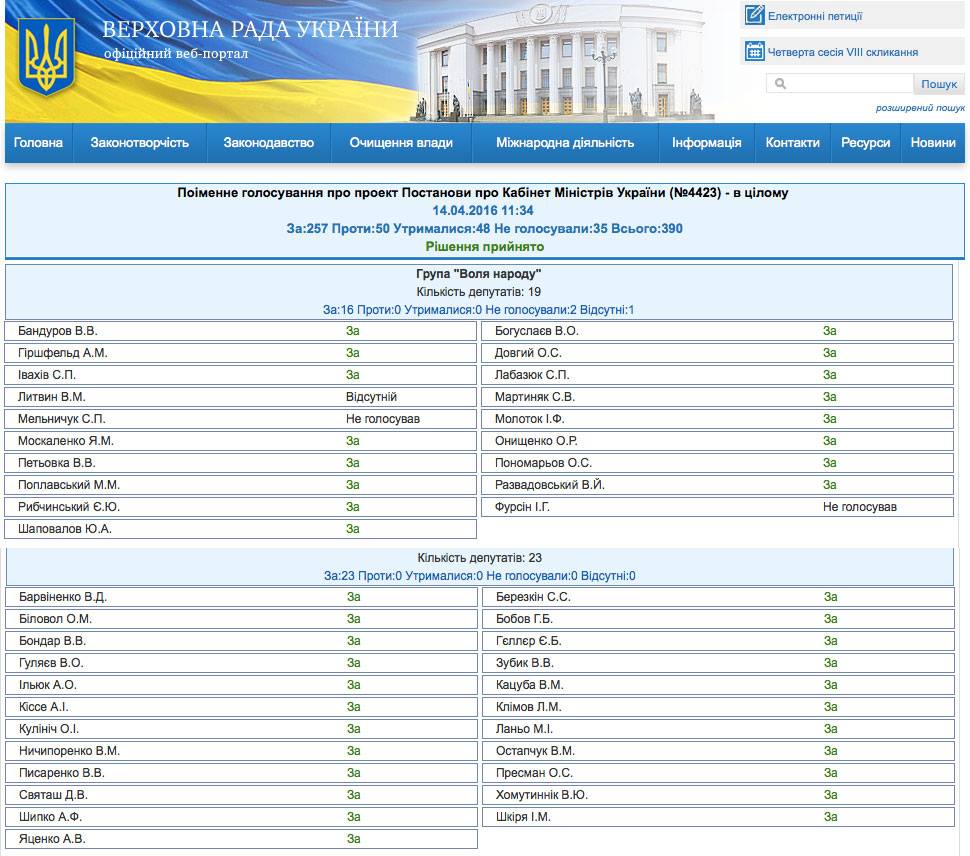Open the Законотворчість menu

pyautogui.click(x=140, y=143)
